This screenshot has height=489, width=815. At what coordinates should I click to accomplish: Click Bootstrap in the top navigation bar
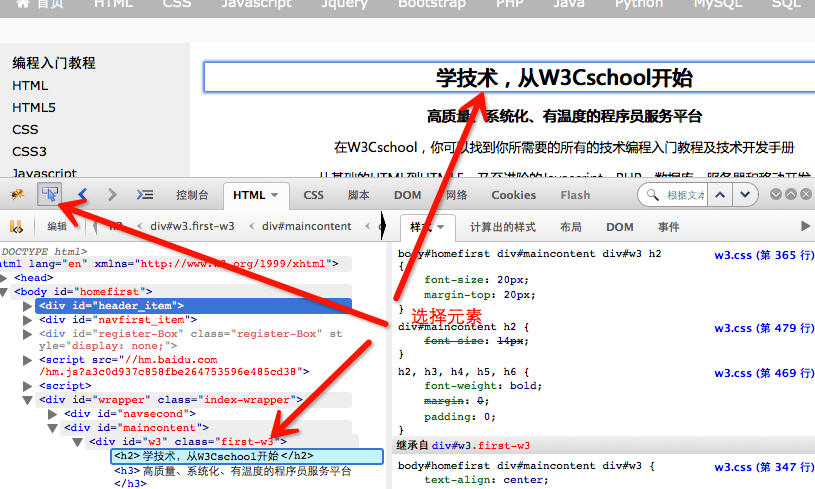432,4
